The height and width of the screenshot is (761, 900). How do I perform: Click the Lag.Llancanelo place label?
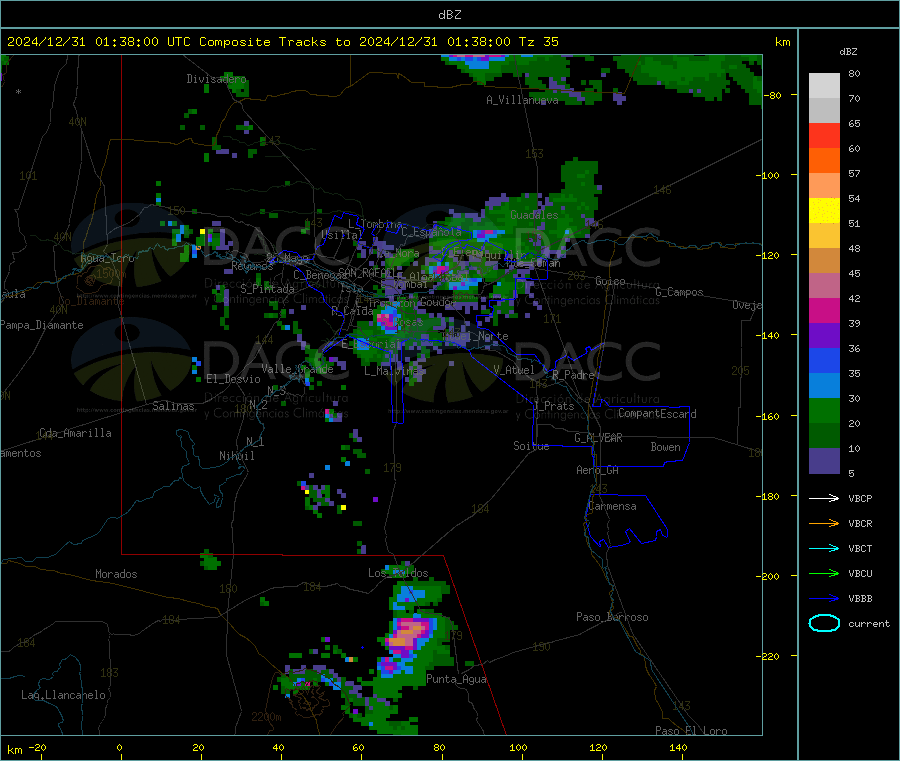click(63, 695)
